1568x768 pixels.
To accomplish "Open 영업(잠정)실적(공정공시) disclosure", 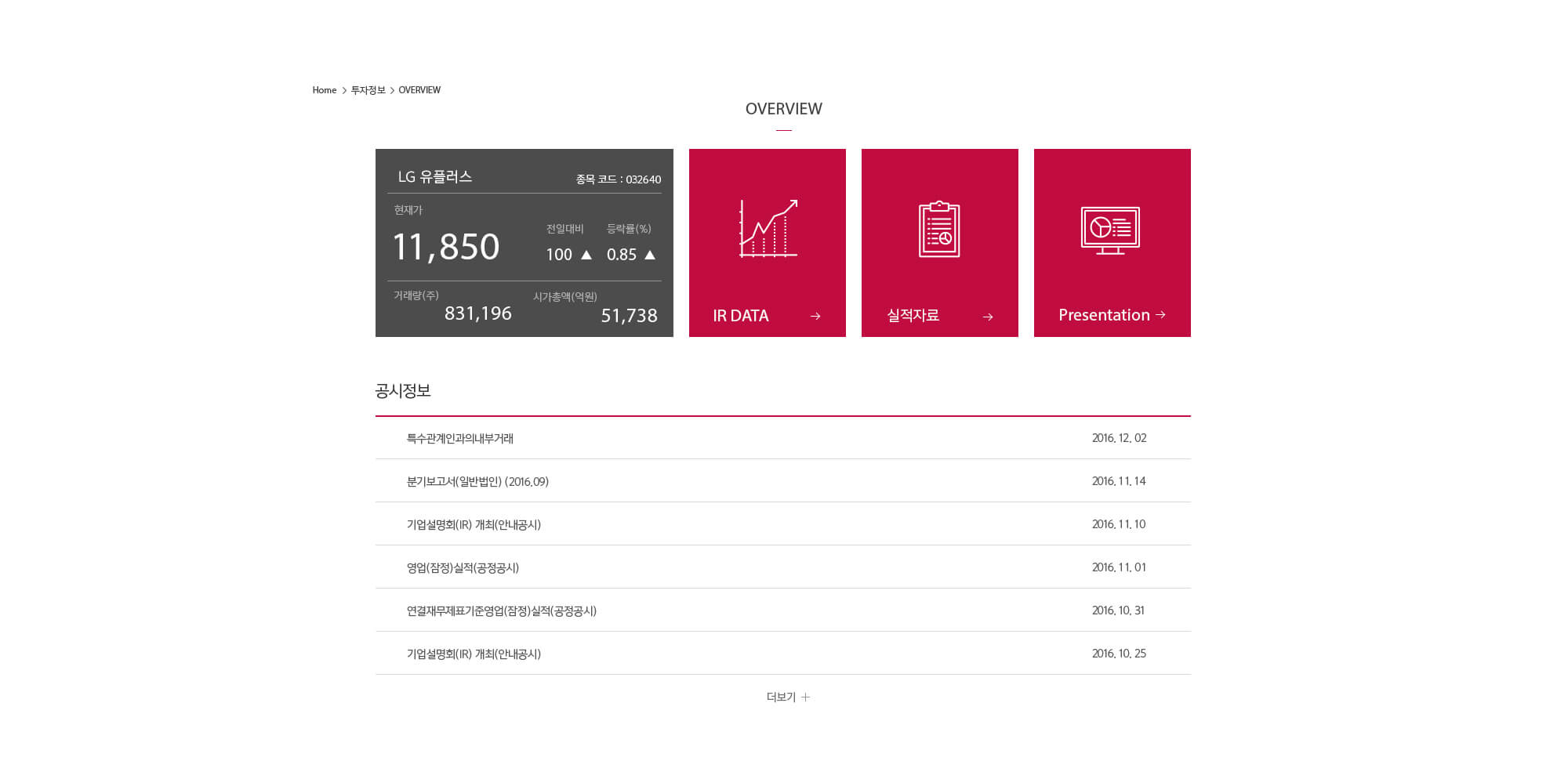I will point(463,567).
